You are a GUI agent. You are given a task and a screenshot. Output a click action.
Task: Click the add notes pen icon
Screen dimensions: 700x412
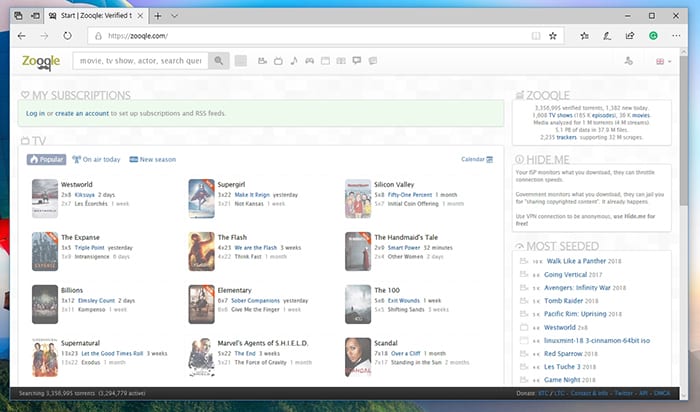pos(607,36)
